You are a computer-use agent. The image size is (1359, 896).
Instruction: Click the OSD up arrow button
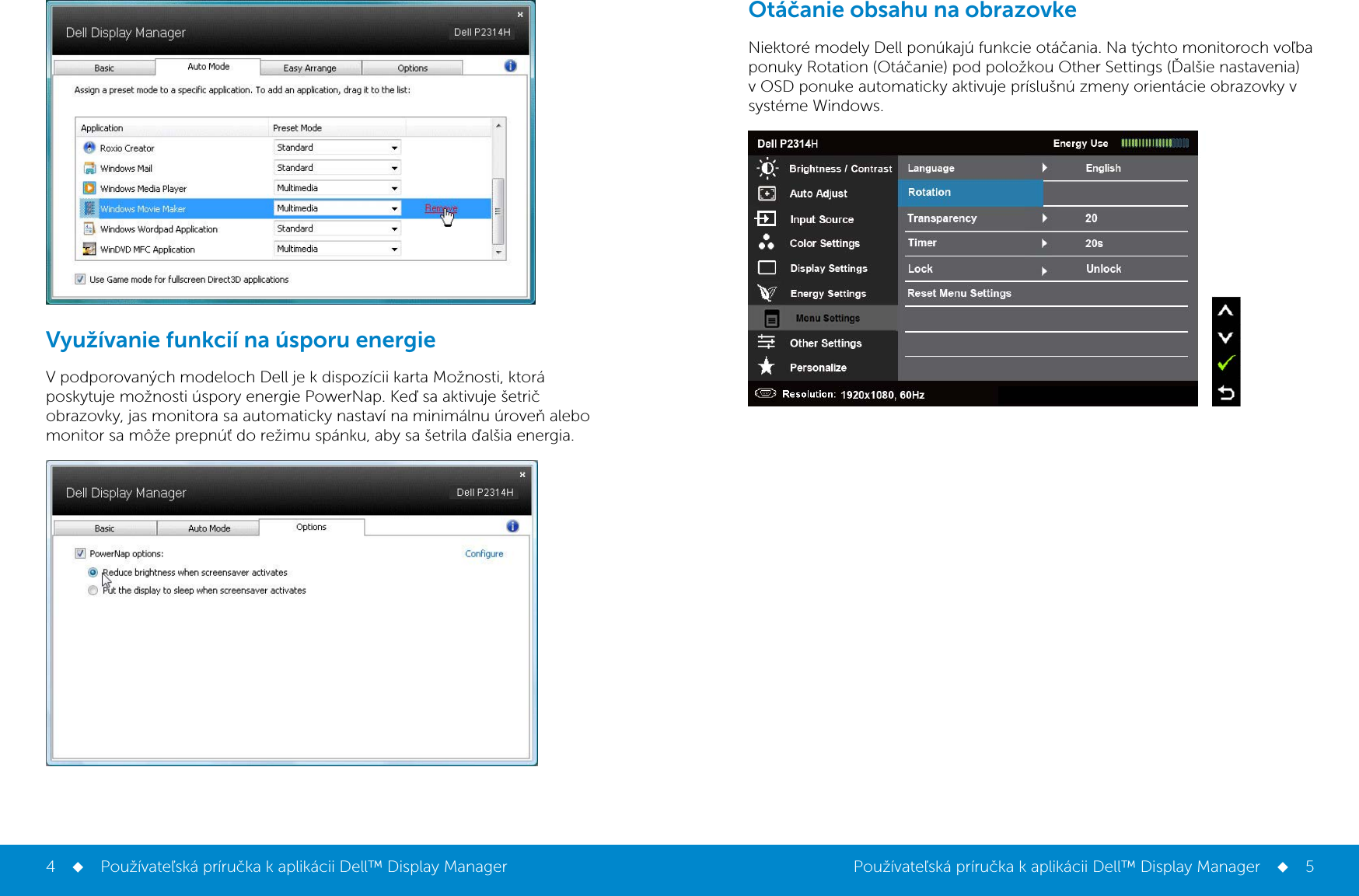pos(1226,311)
